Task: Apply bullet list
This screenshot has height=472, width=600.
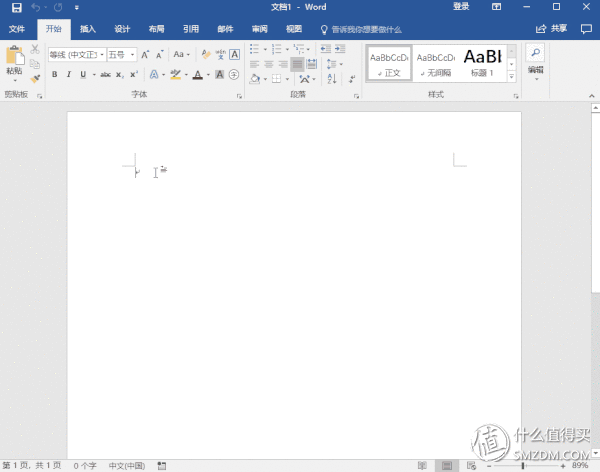Action: point(254,49)
